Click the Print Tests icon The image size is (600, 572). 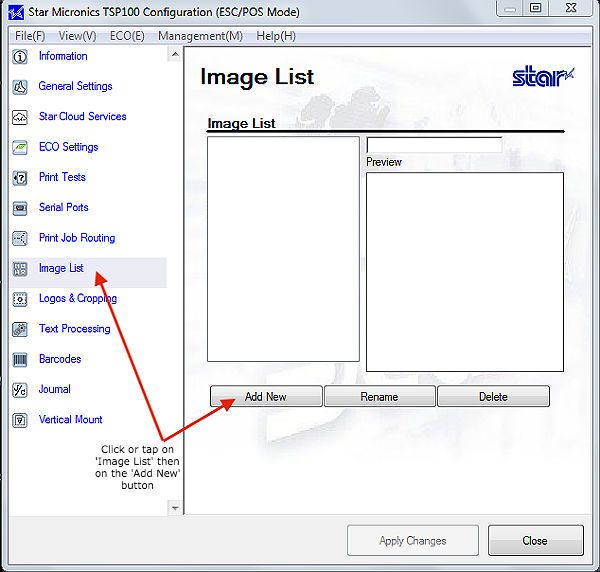(x=20, y=178)
